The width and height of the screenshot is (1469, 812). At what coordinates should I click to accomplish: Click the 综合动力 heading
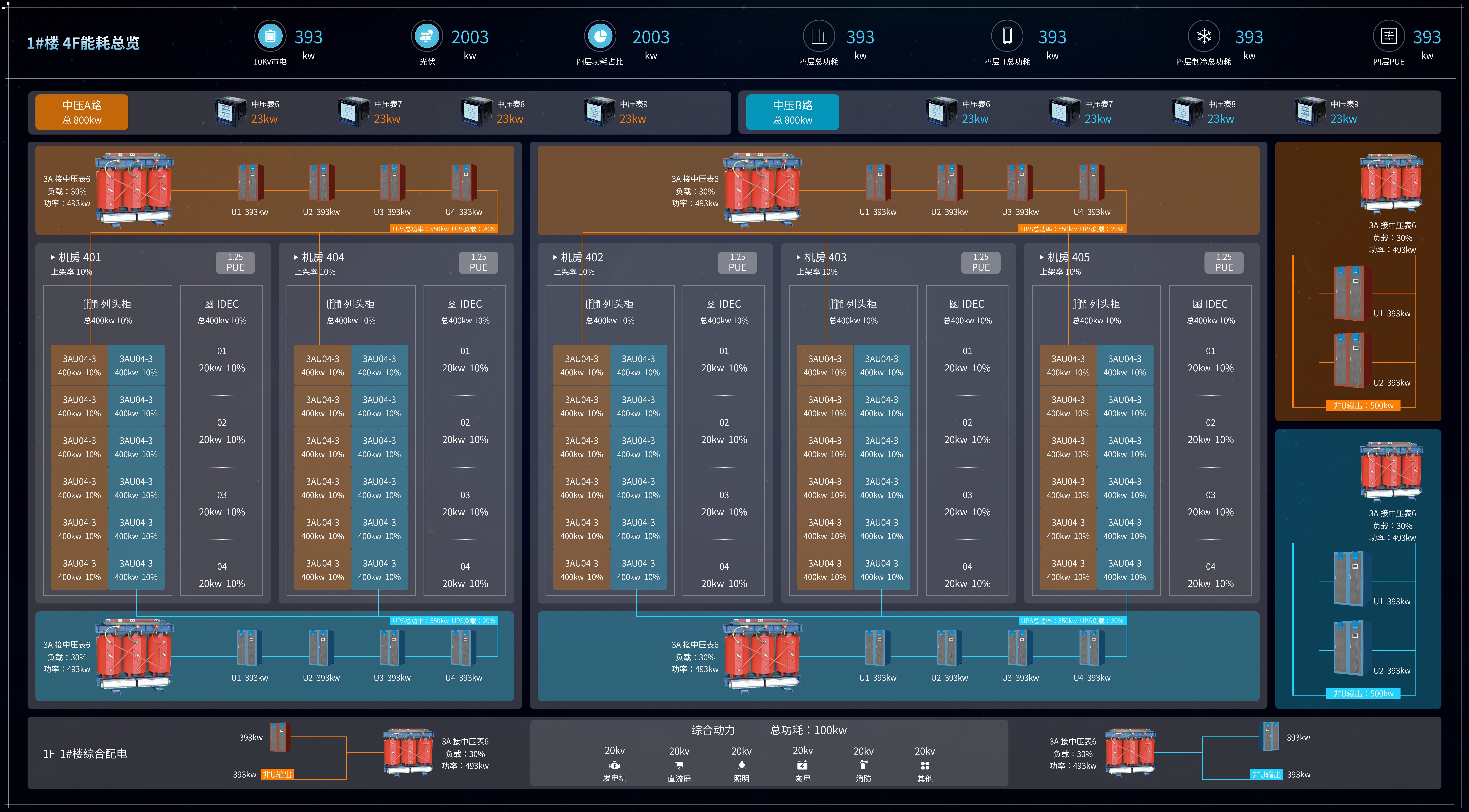(x=713, y=730)
